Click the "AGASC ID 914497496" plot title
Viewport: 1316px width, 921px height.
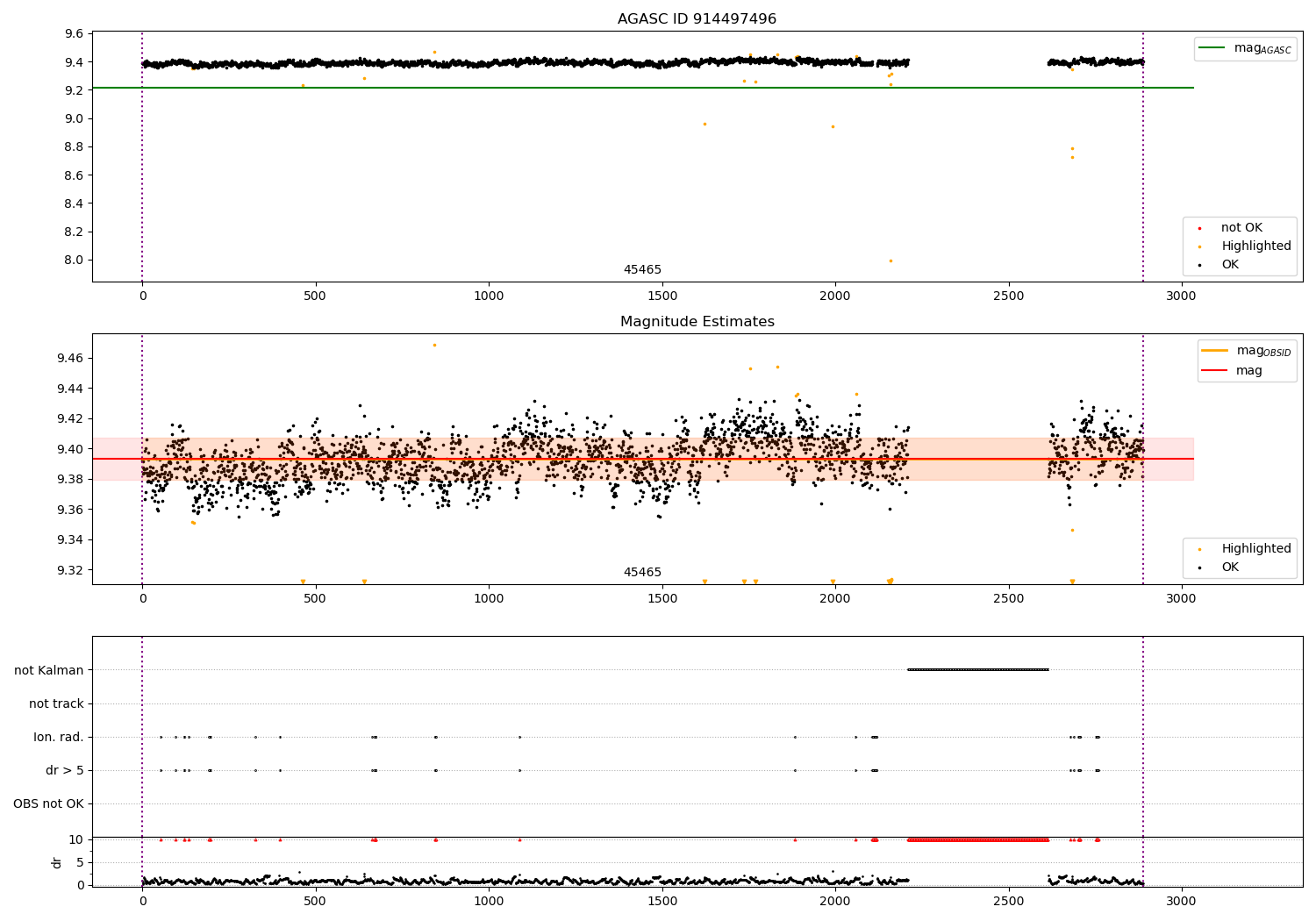[697, 19]
